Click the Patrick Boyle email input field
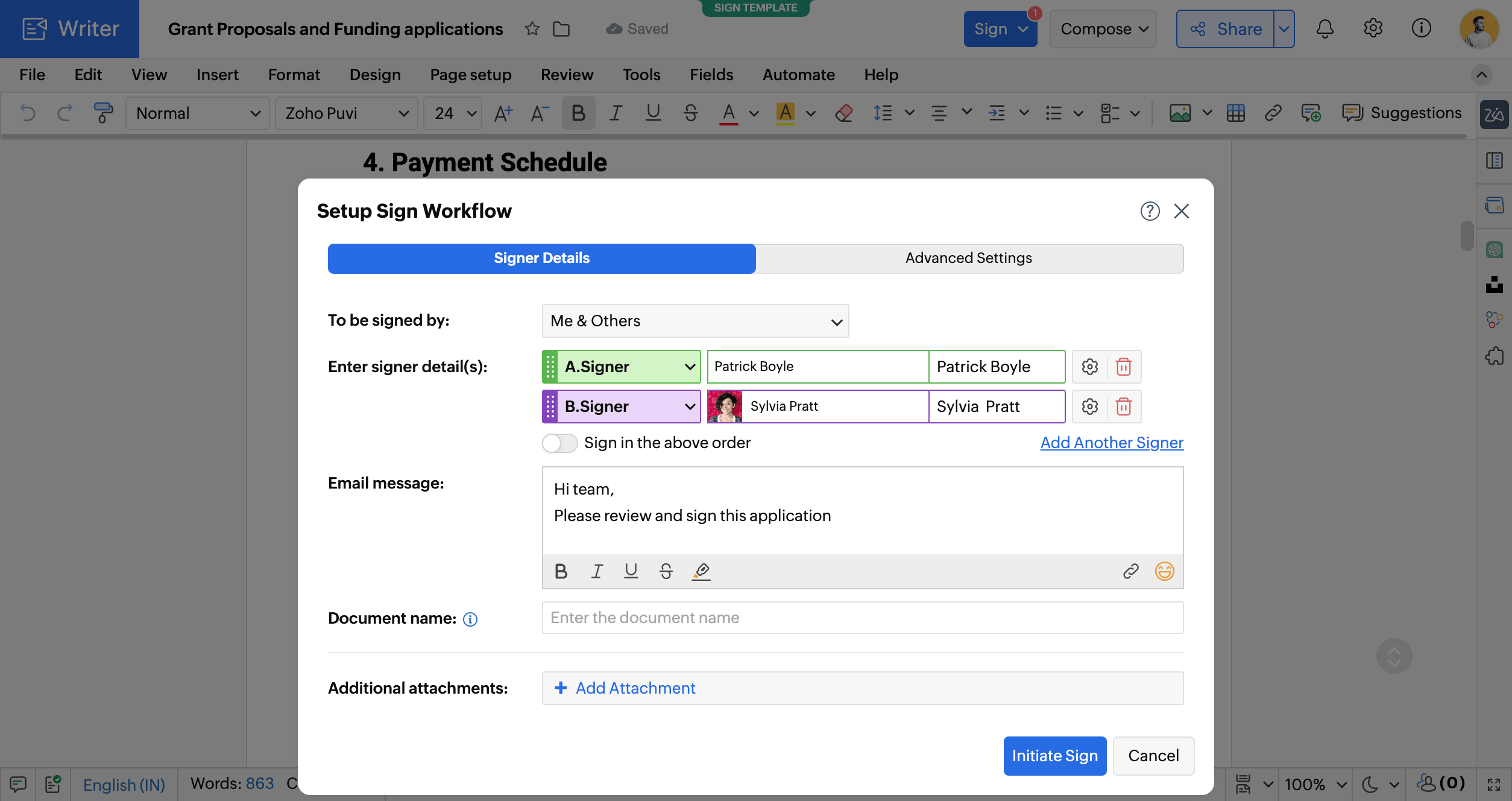The image size is (1512, 801). [x=818, y=367]
